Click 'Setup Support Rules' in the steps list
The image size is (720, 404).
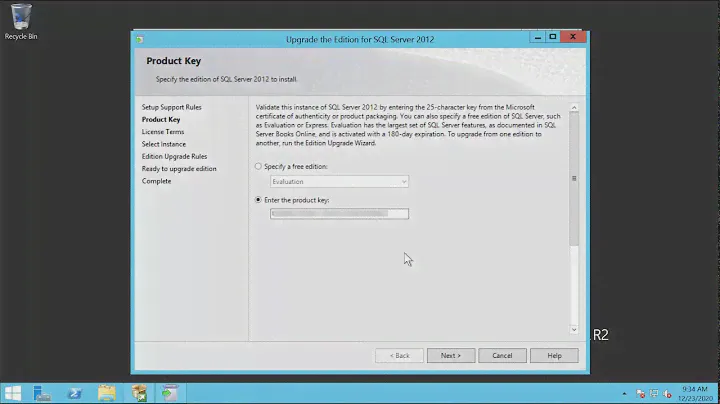(171, 107)
